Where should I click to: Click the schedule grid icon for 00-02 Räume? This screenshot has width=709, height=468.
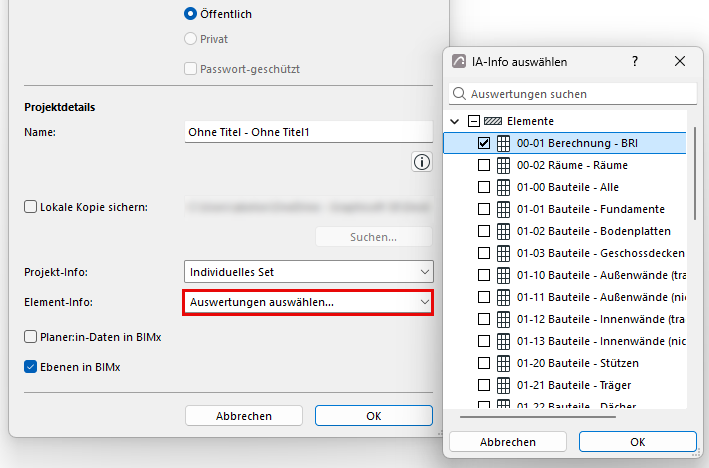[x=503, y=165]
